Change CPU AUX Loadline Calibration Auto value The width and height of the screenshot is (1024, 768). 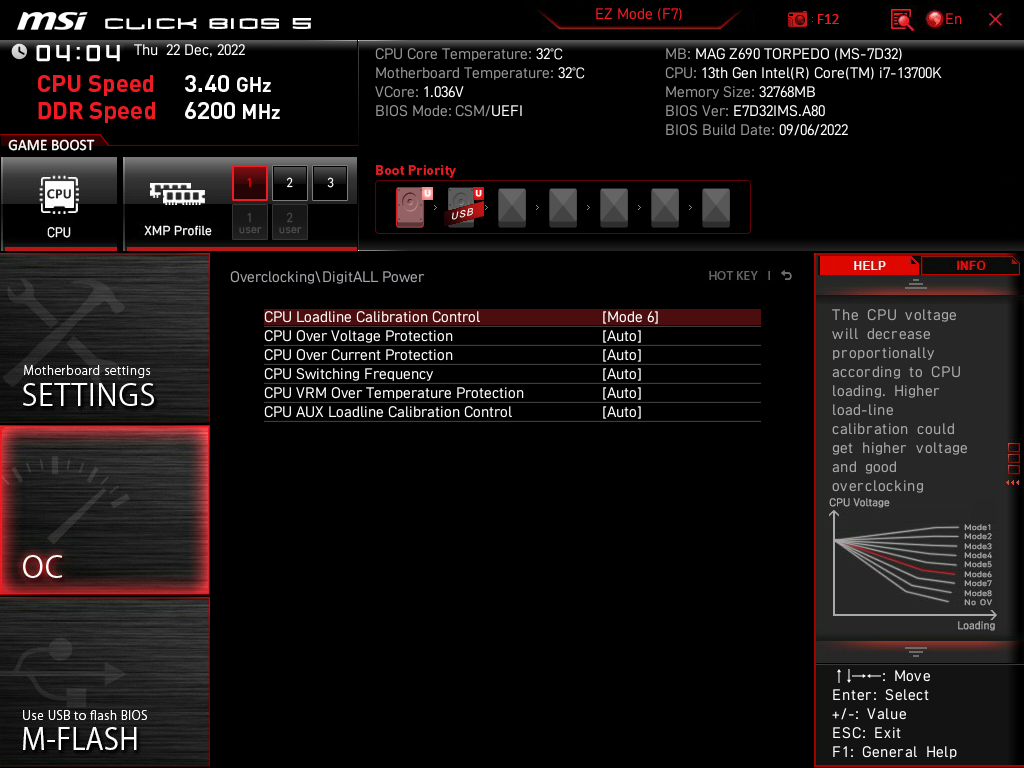click(x=622, y=412)
